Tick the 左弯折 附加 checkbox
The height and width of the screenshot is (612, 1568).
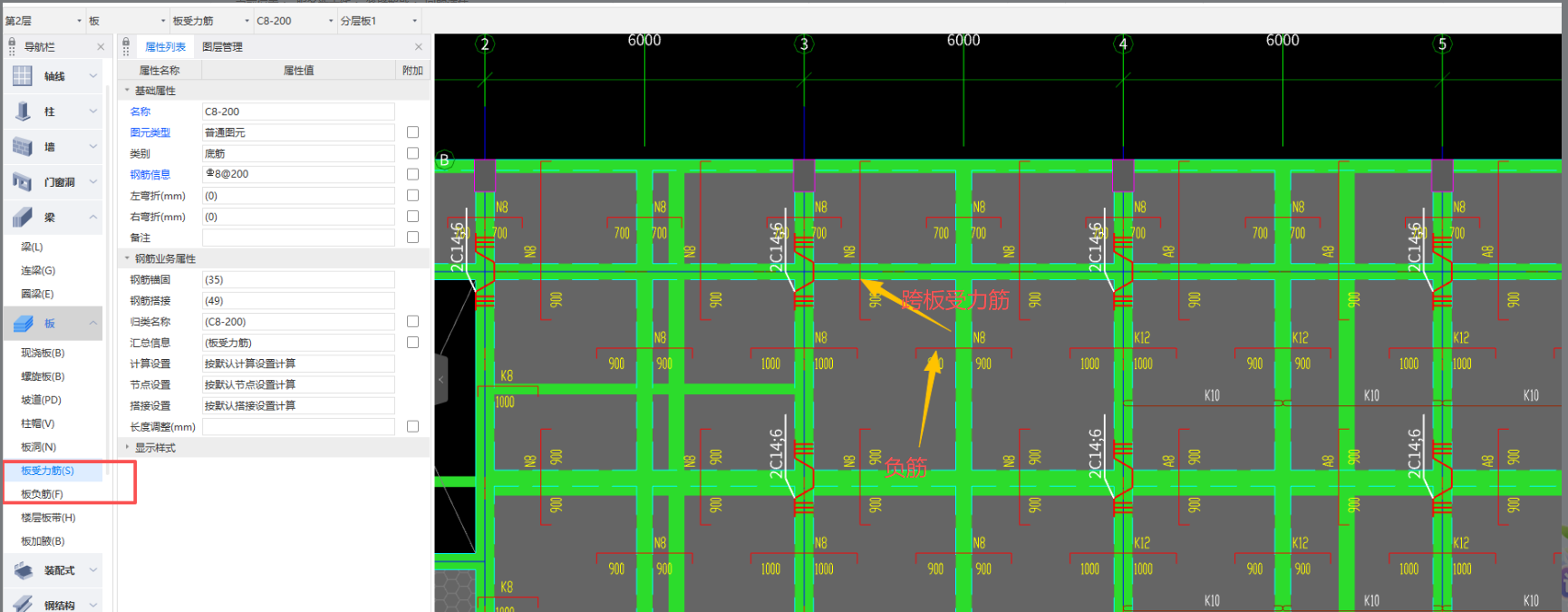[x=412, y=195]
